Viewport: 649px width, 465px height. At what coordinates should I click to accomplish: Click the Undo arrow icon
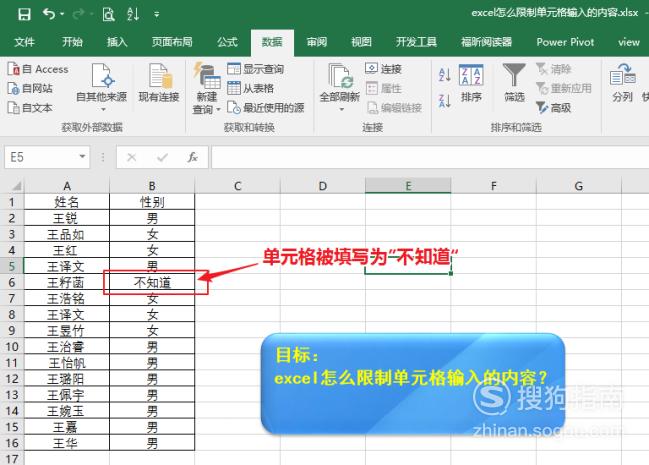[x=49, y=14]
